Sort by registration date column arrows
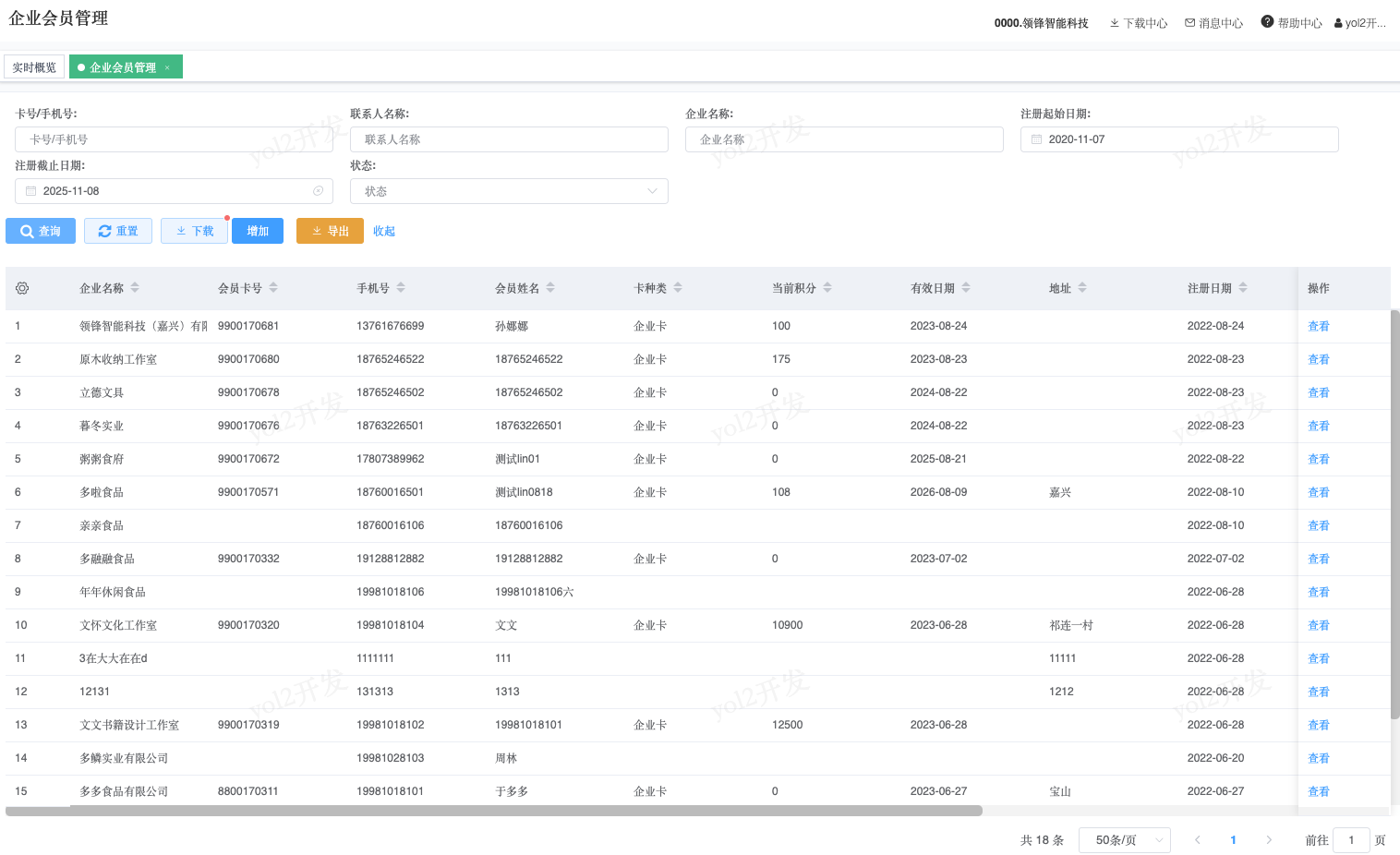This screenshot has width=1400, height=855. pos(1243,288)
